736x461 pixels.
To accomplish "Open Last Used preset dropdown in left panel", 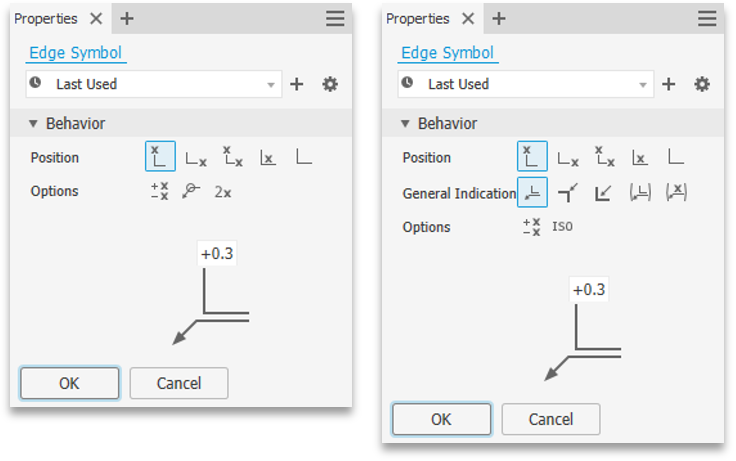I will (154, 84).
